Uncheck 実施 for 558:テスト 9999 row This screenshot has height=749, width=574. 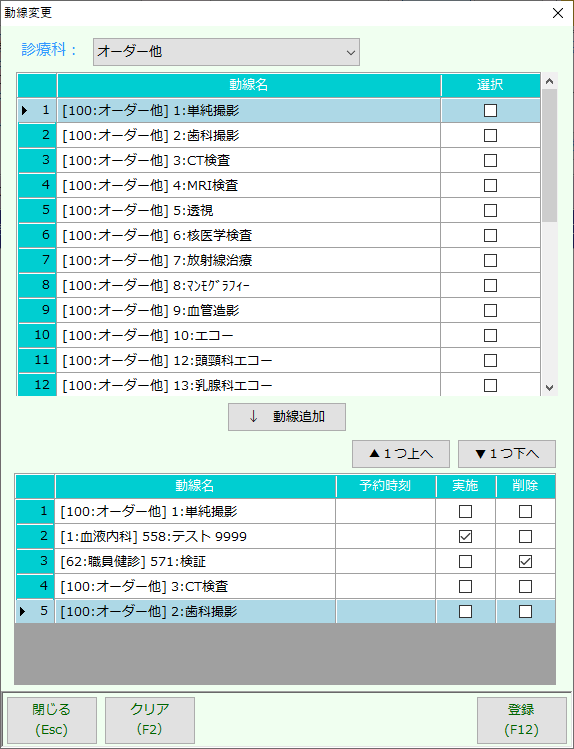pyautogui.click(x=465, y=536)
